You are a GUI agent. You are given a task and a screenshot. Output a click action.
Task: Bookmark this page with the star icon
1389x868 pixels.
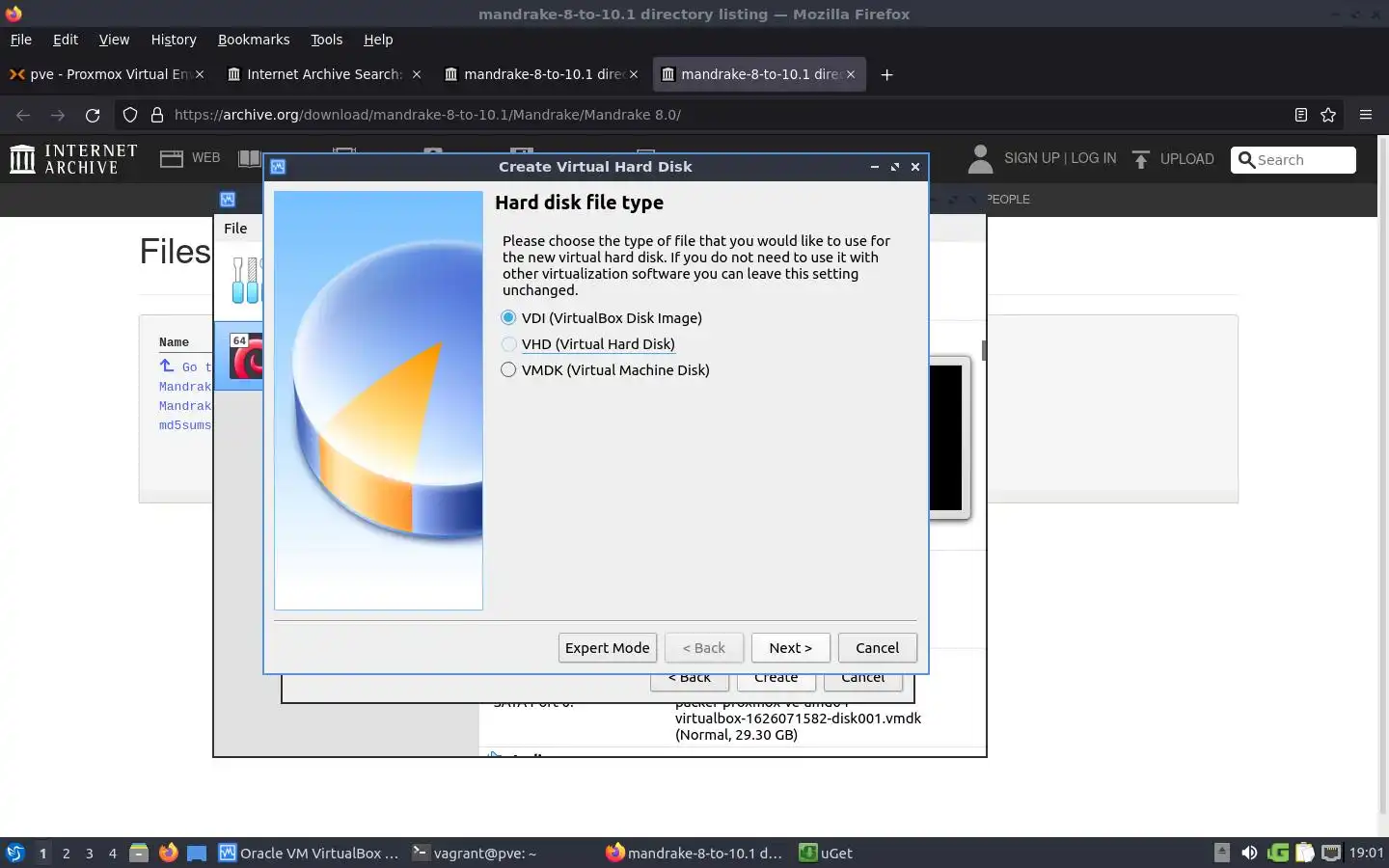coord(1328,115)
